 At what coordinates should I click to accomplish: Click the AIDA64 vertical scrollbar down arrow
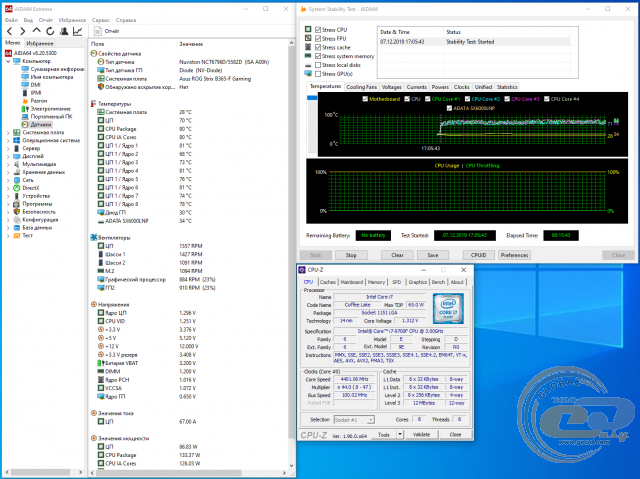point(291,466)
